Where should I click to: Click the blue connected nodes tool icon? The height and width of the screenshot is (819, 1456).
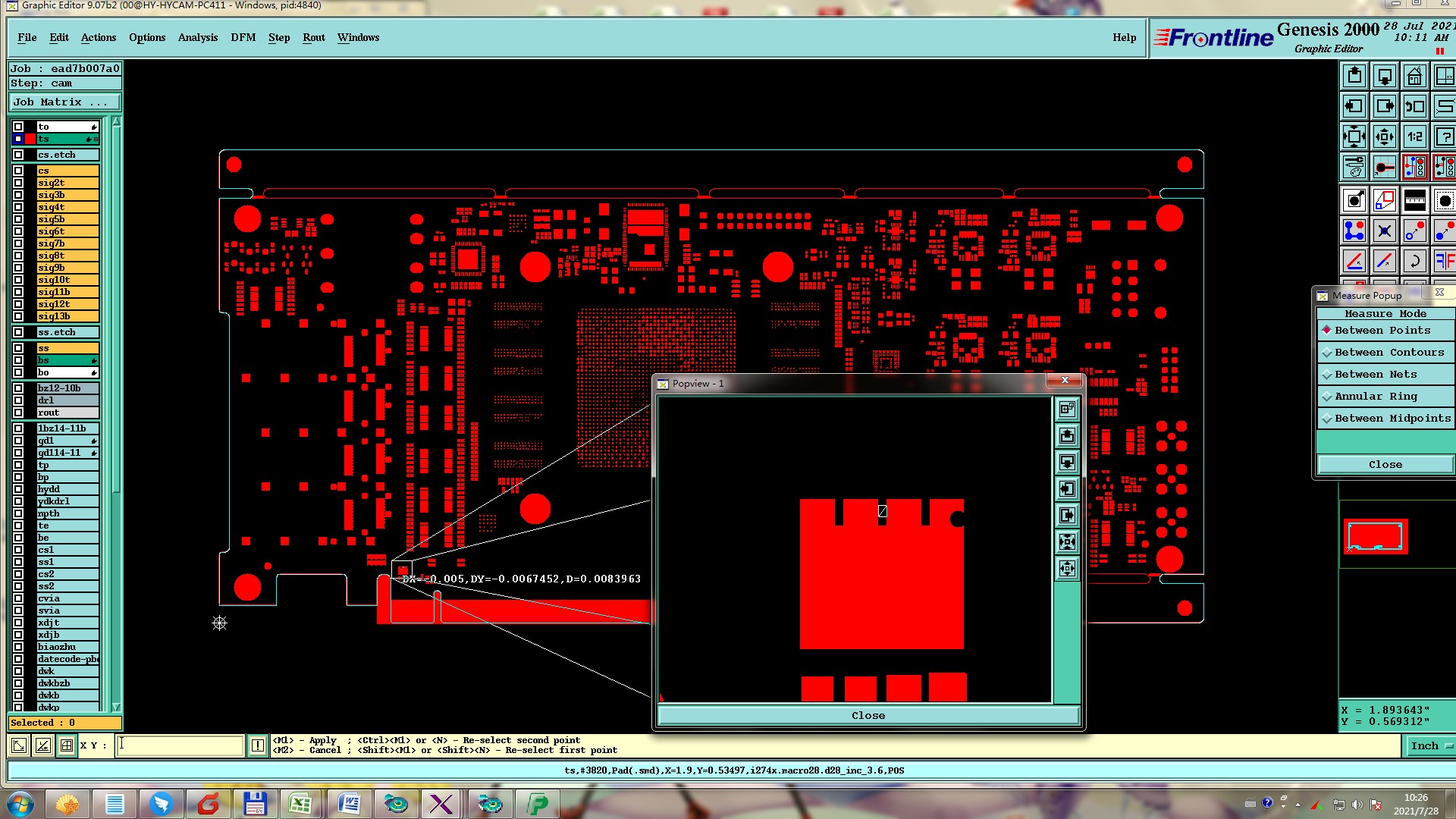pos(1354,231)
